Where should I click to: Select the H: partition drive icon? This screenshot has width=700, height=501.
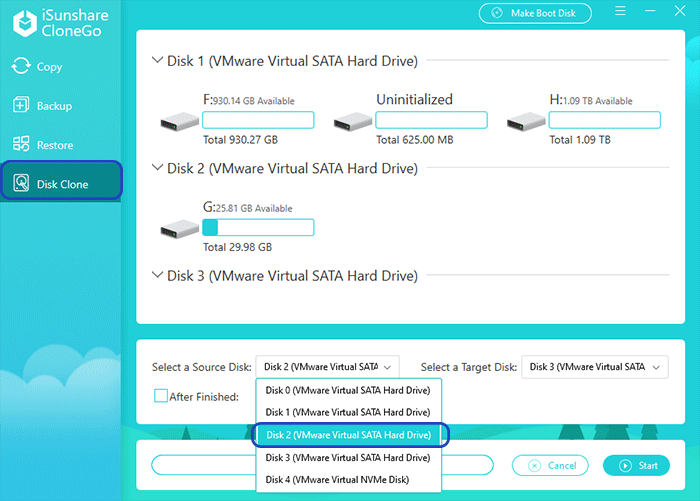[x=526, y=122]
